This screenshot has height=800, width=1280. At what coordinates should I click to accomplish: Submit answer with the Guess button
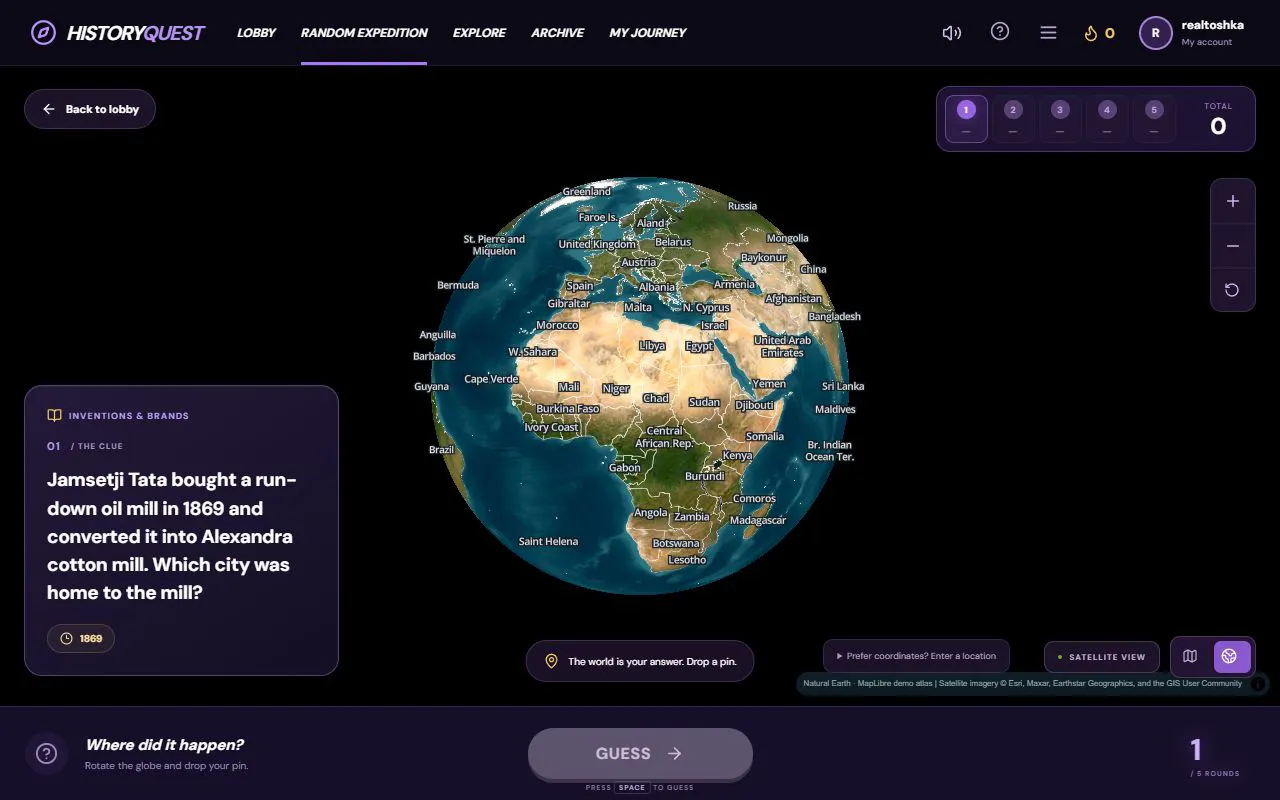coord(640,754)
